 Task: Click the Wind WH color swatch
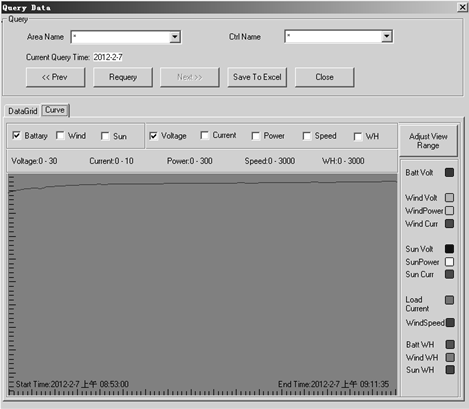pos(450,357)
